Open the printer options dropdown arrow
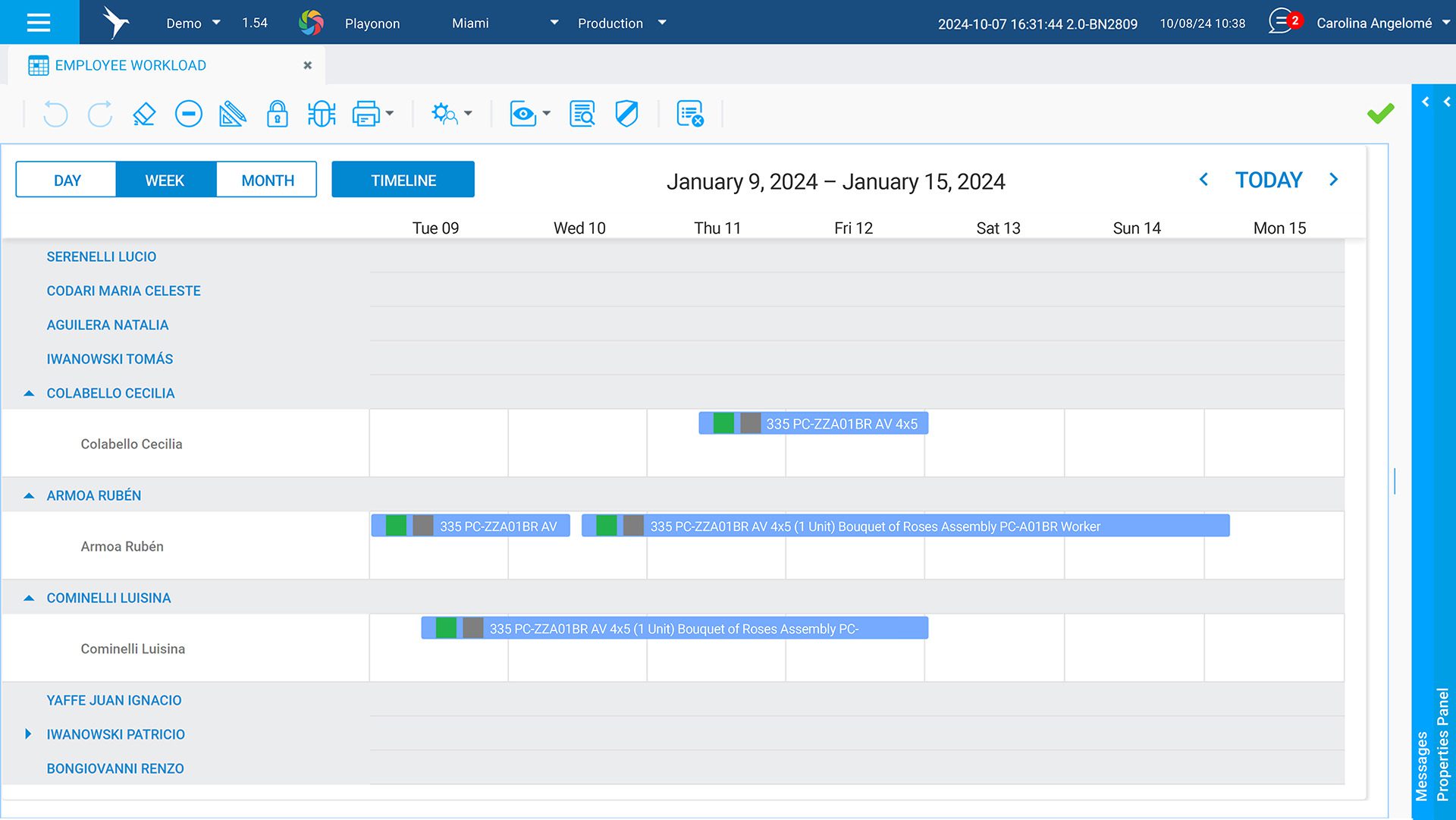Viewport: 1456px width, 820px height. coord(390,114)
